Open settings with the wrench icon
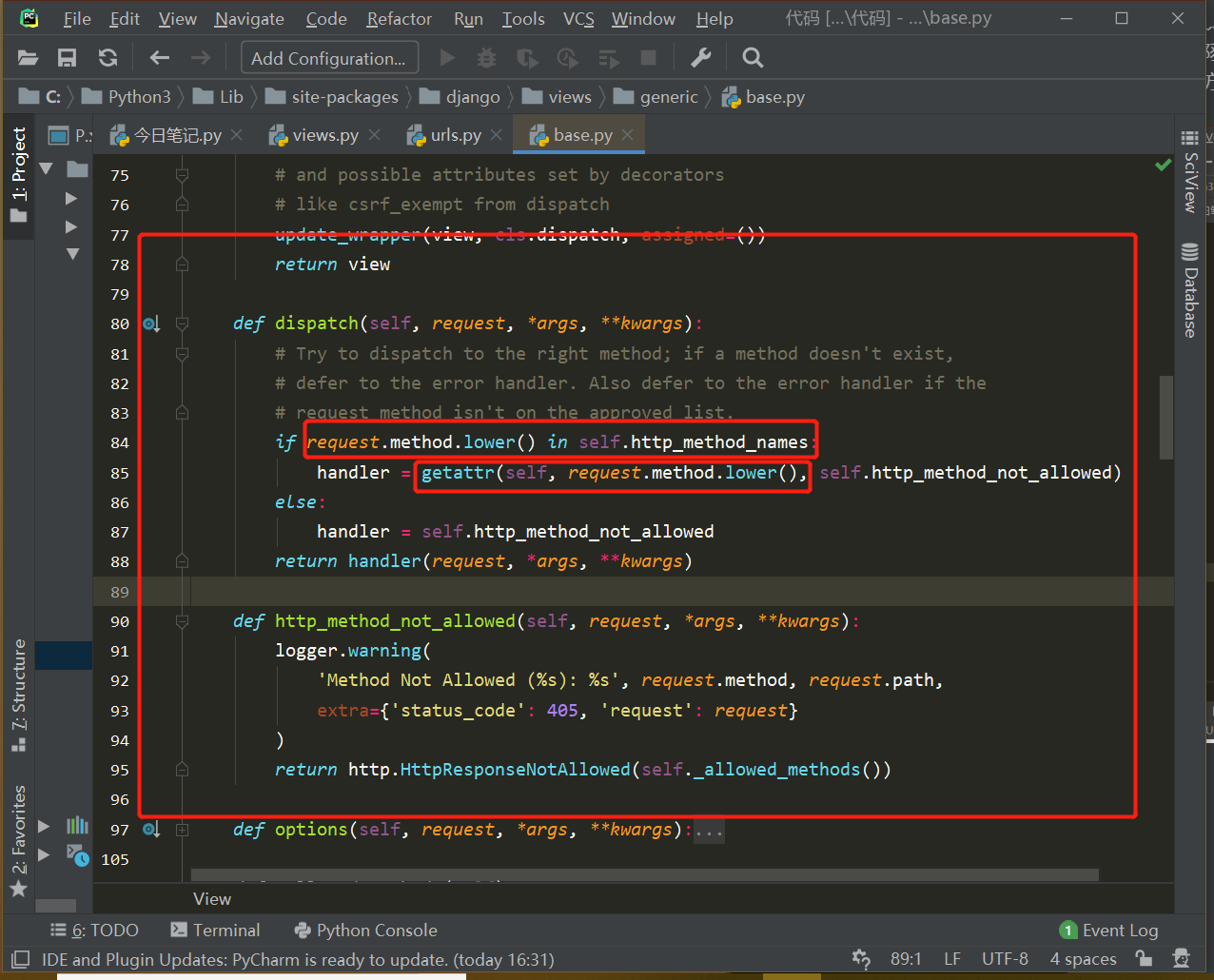 [x=701, y=58]
